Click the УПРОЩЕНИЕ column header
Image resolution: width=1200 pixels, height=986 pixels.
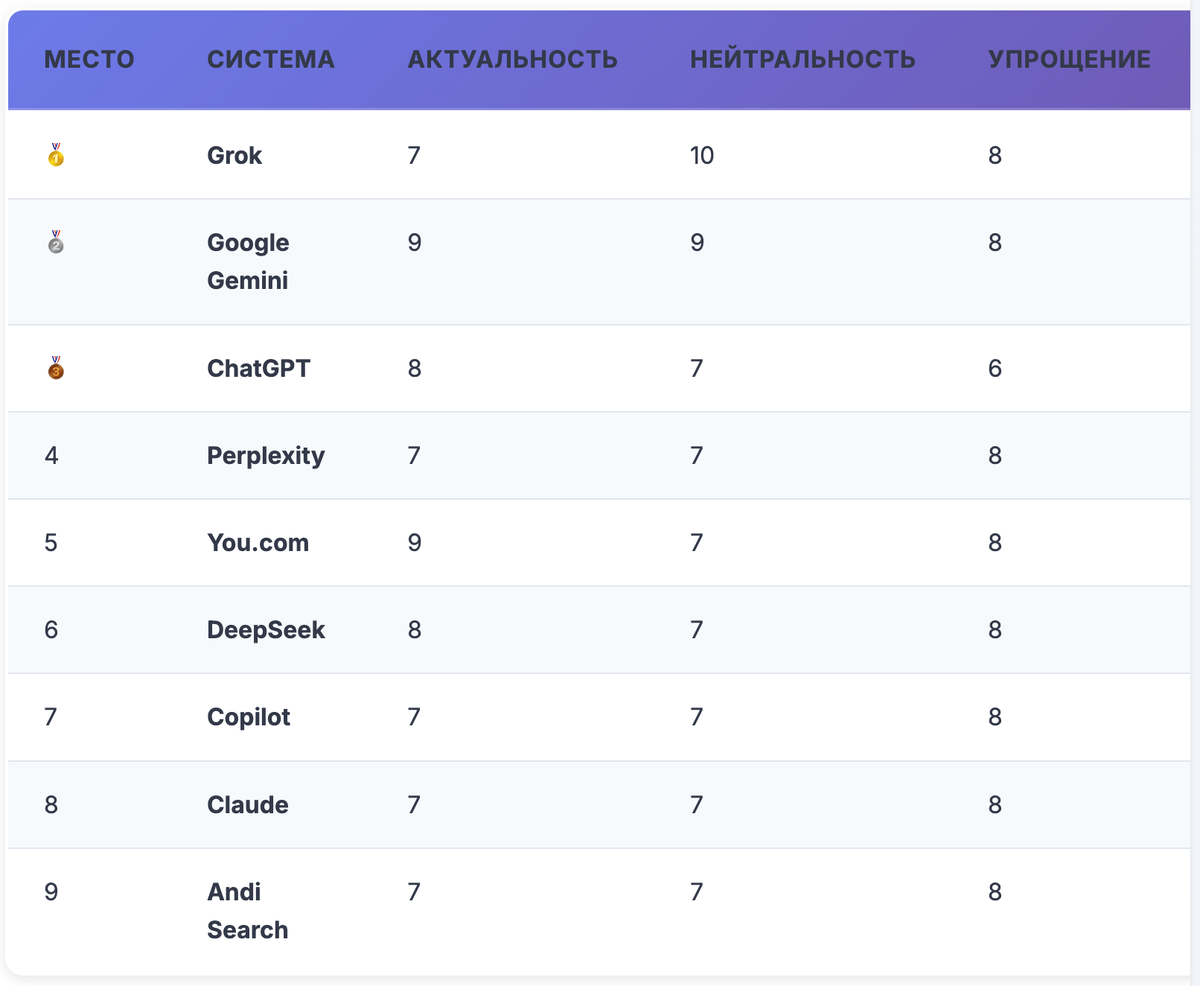(1069, 59)
